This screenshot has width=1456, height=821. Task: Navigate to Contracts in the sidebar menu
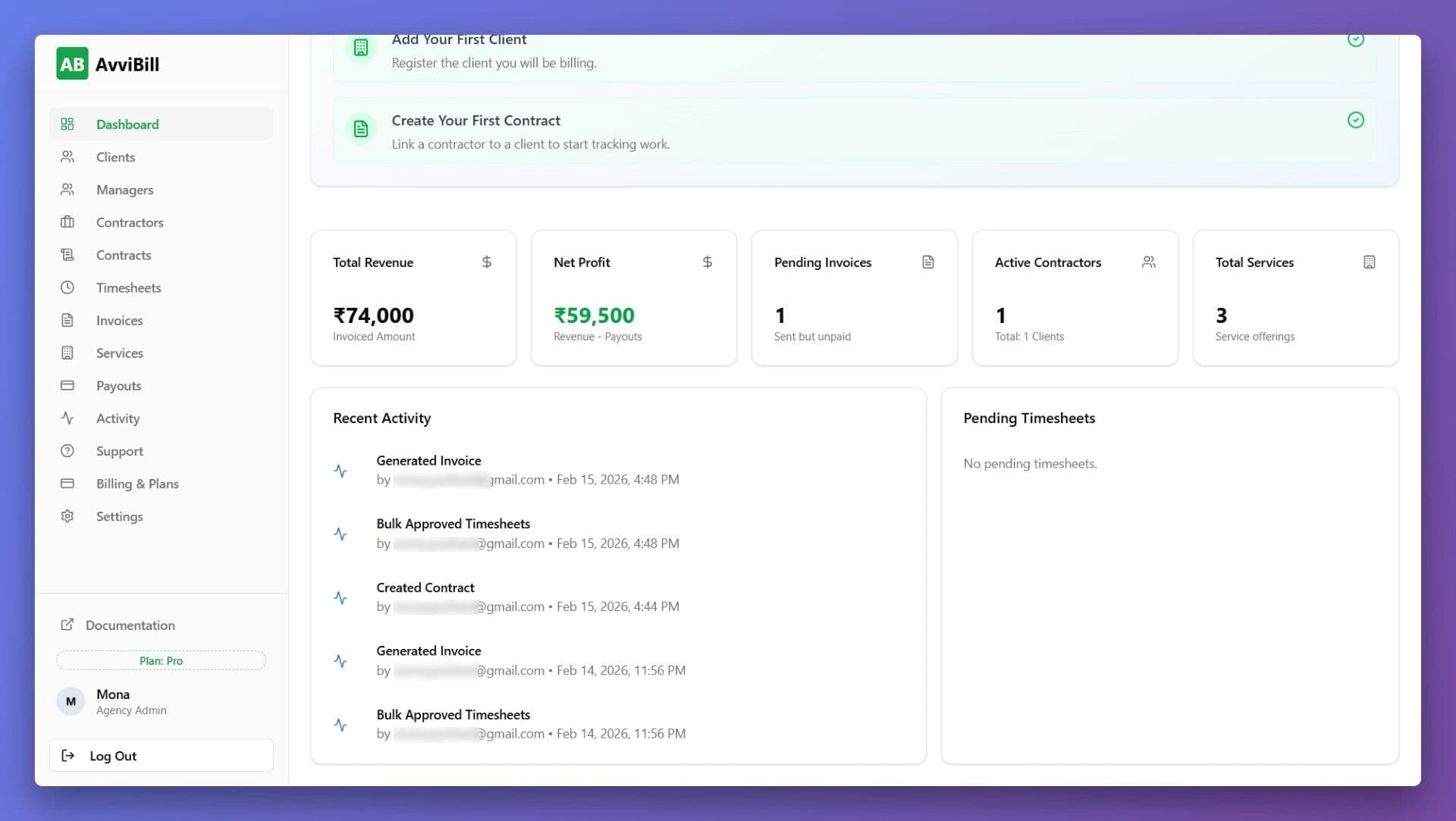[123, 255]
